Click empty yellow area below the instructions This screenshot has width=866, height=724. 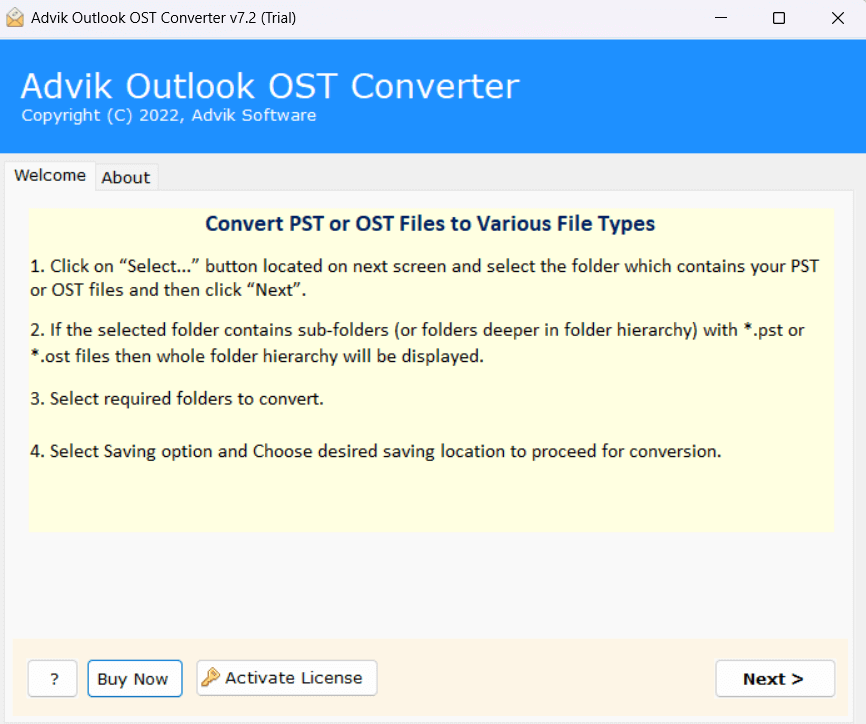click(x=430, y=500)
